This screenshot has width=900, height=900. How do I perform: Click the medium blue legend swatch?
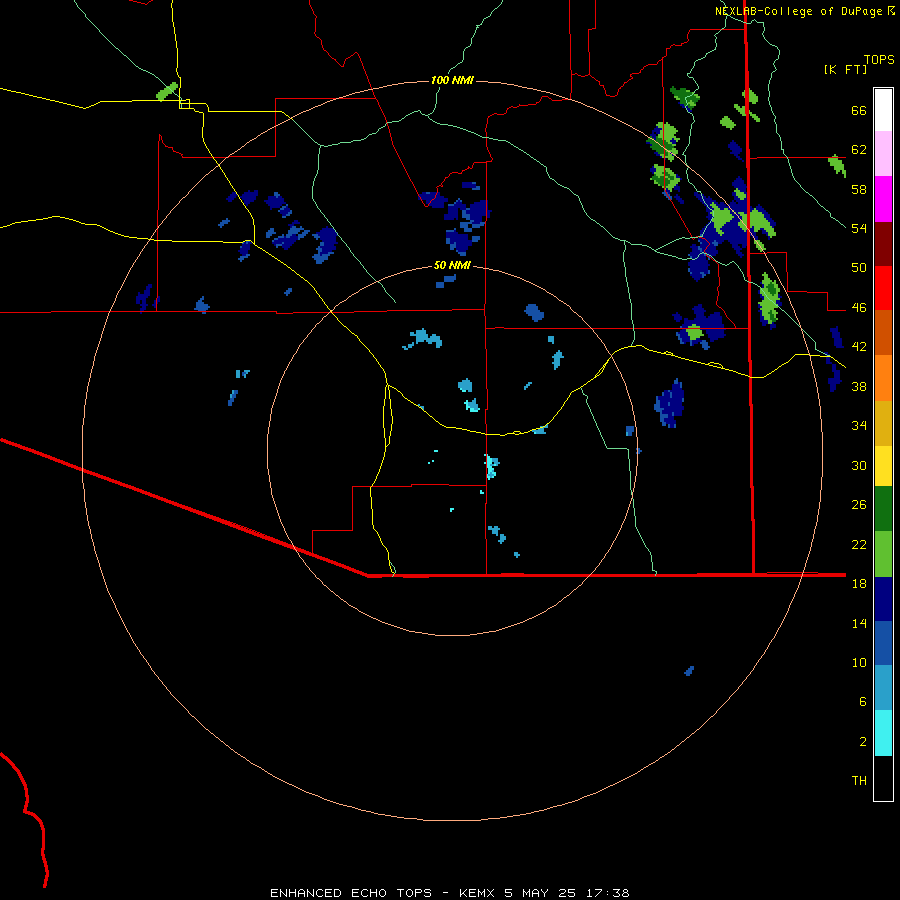pos(883,643)
